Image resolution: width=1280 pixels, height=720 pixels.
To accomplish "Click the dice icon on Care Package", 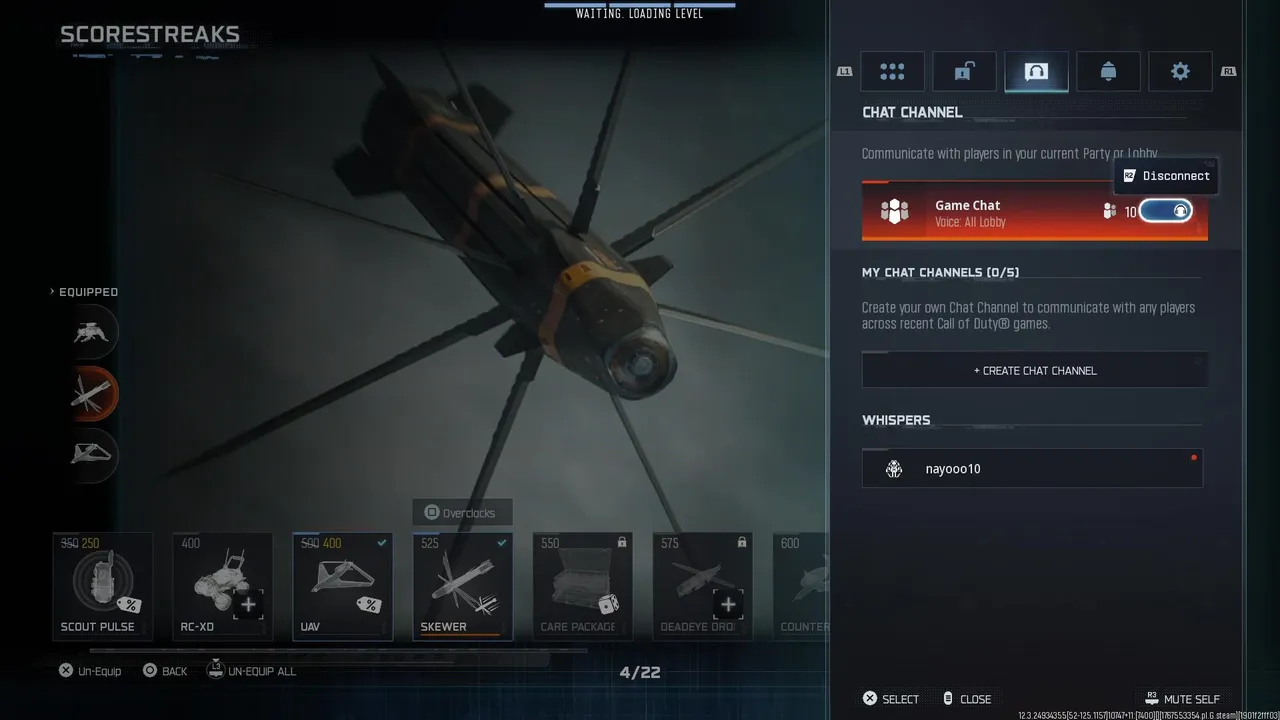I will pos(608,604).
